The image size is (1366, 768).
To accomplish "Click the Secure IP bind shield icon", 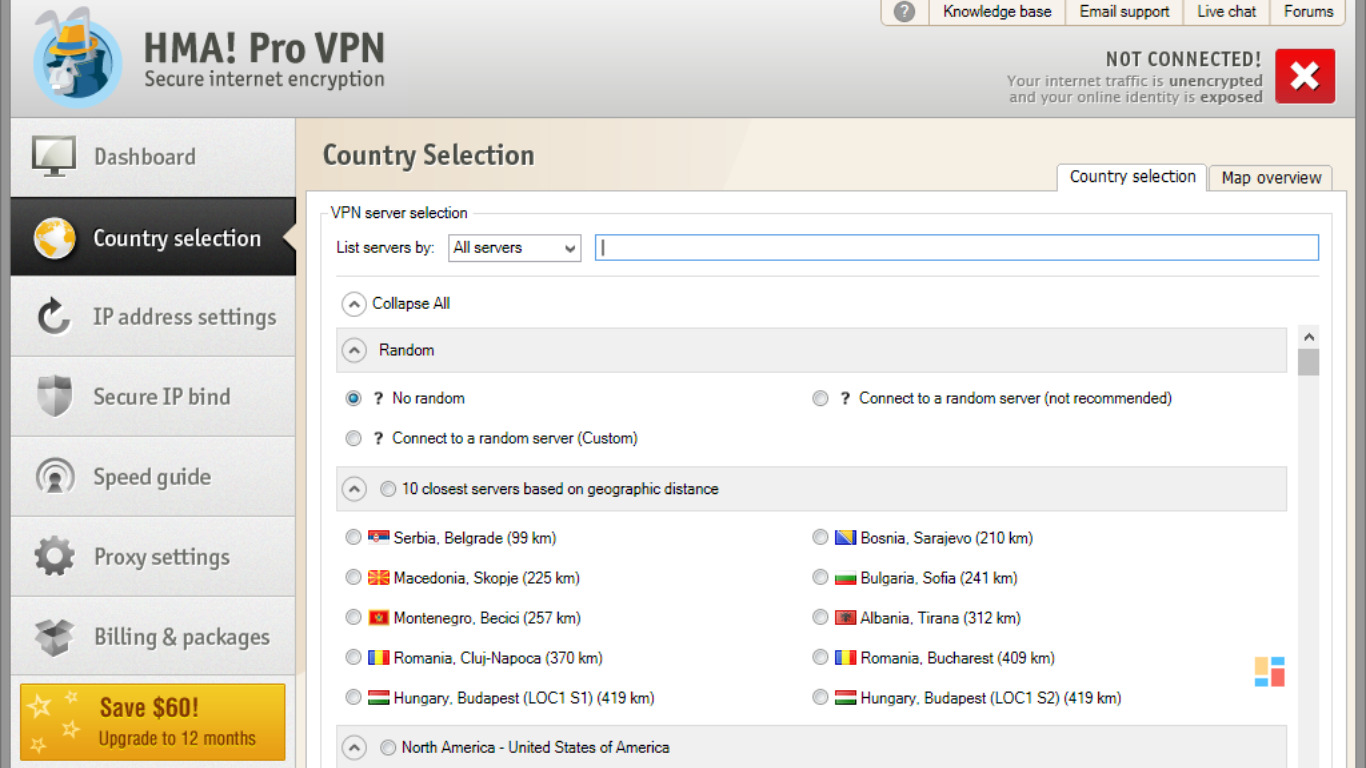I will click(x=54, y=397).
